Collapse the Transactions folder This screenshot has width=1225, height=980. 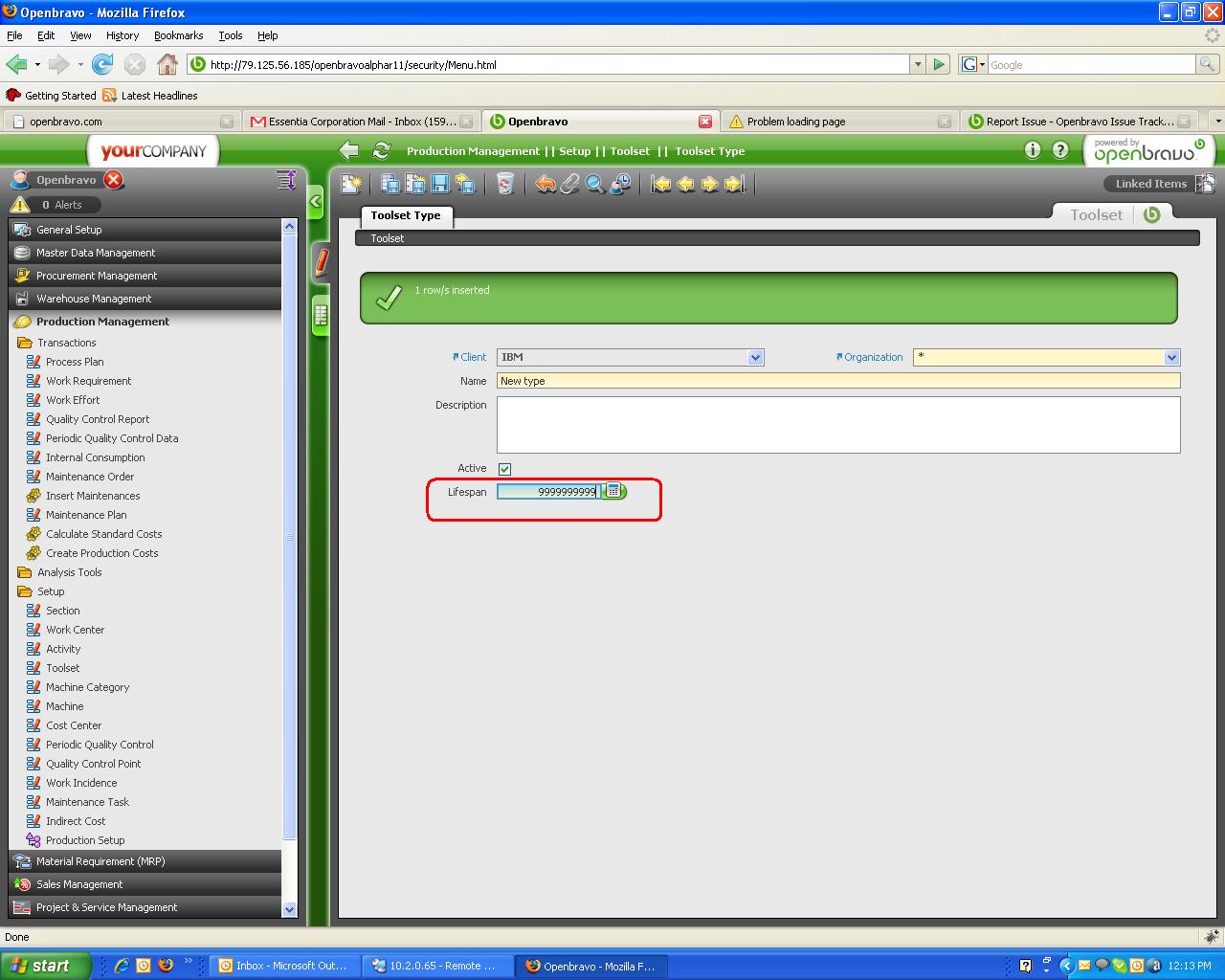(x=56, y=343)
